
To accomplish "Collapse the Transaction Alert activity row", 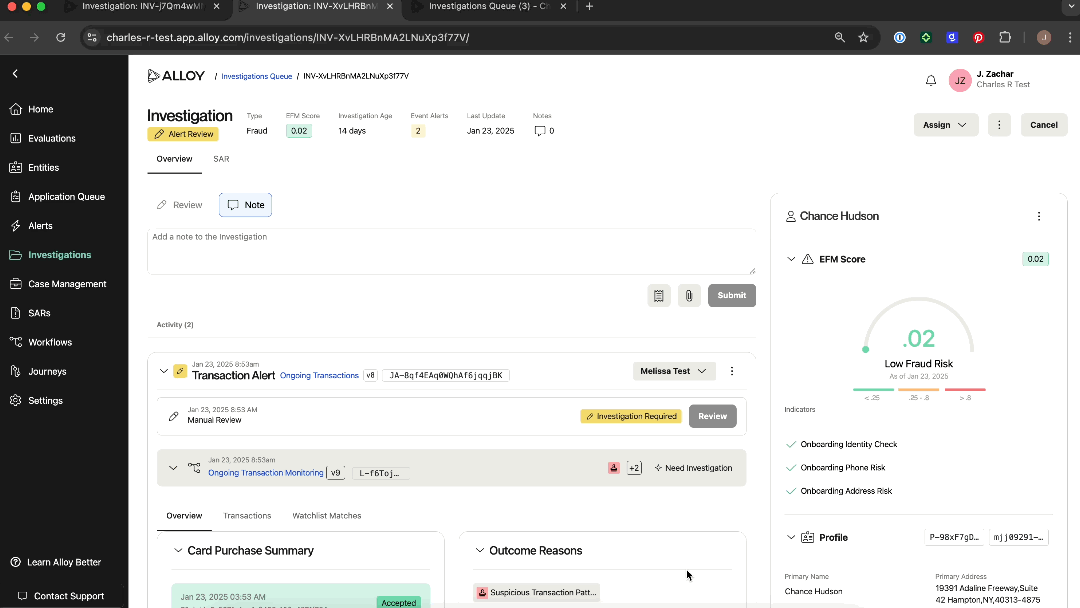I will tap(164, 371).
